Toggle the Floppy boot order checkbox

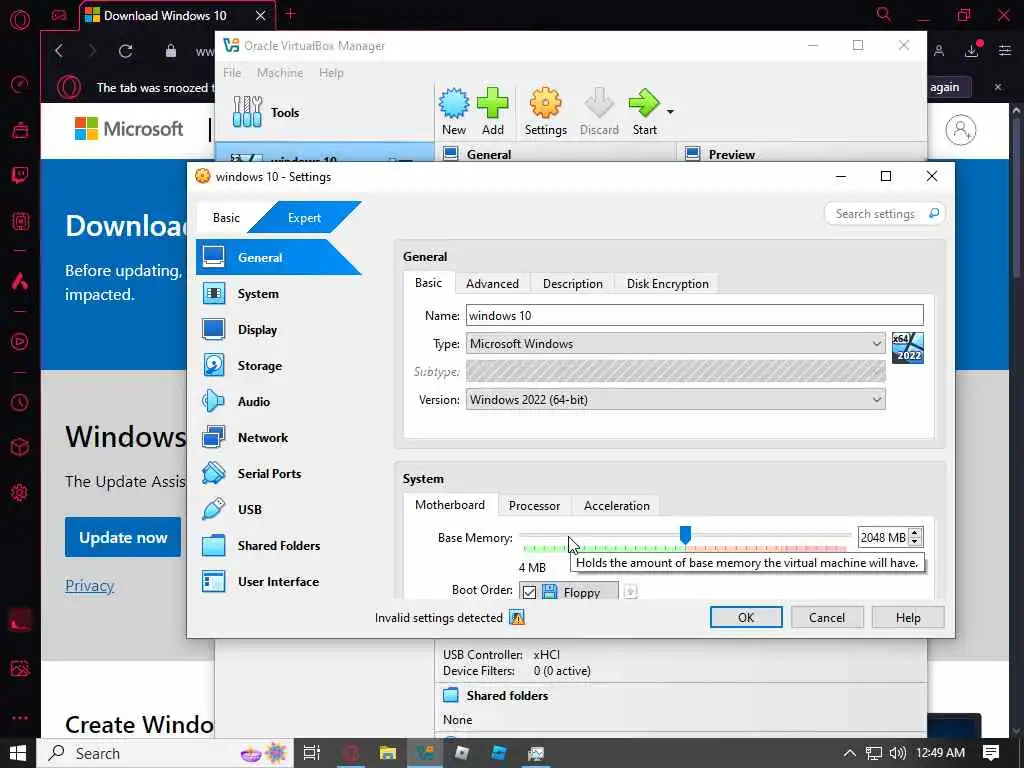click(x=530, y=592)
